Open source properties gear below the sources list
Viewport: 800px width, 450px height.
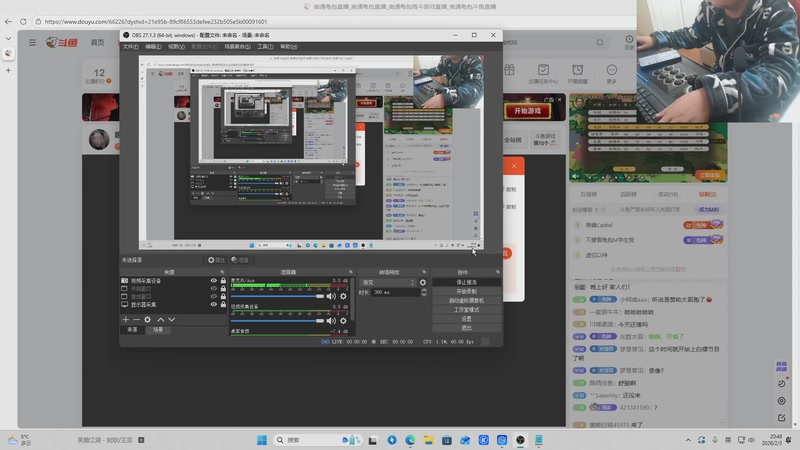point(147,319)
